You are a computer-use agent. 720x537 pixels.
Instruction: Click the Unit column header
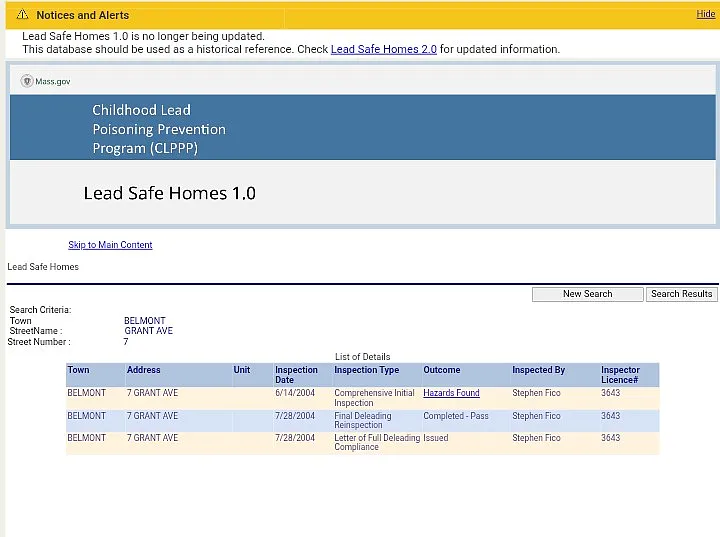pyautogui.click(x=242, y=370)
